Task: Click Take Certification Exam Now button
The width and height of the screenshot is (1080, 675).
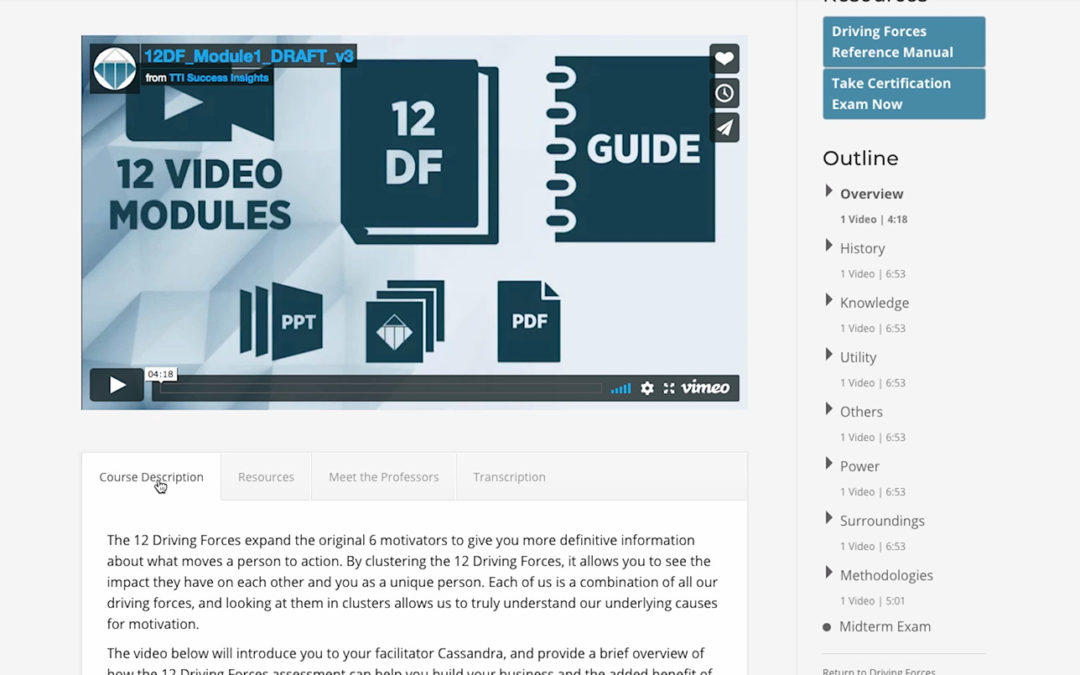Action: click(903, 94)
